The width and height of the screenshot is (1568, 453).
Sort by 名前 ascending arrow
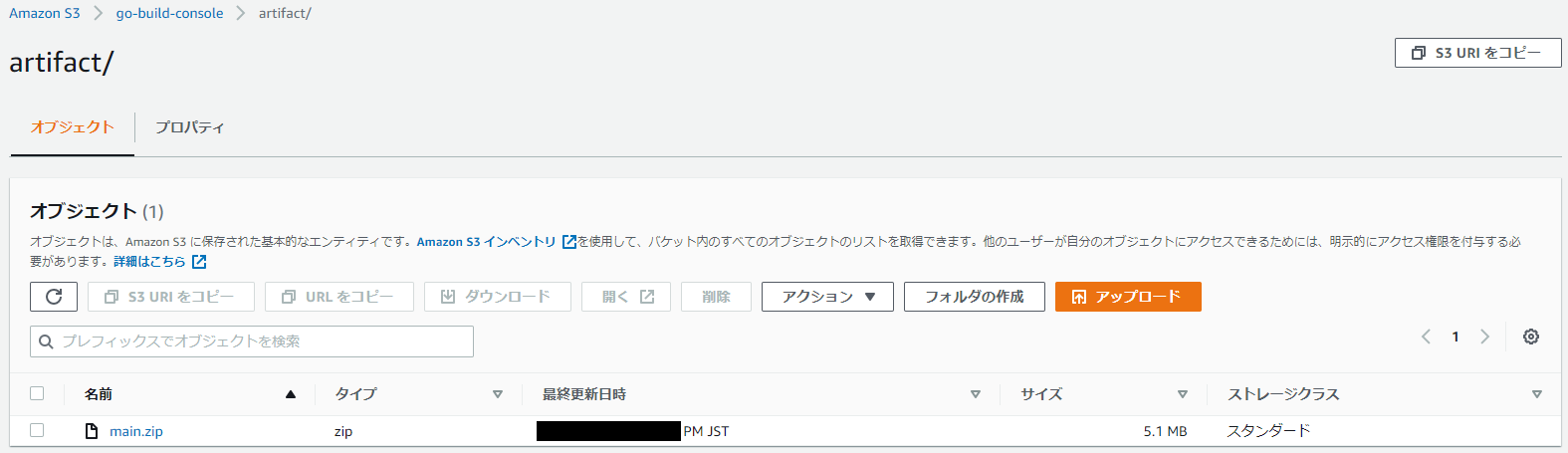[x=291, y=394]
